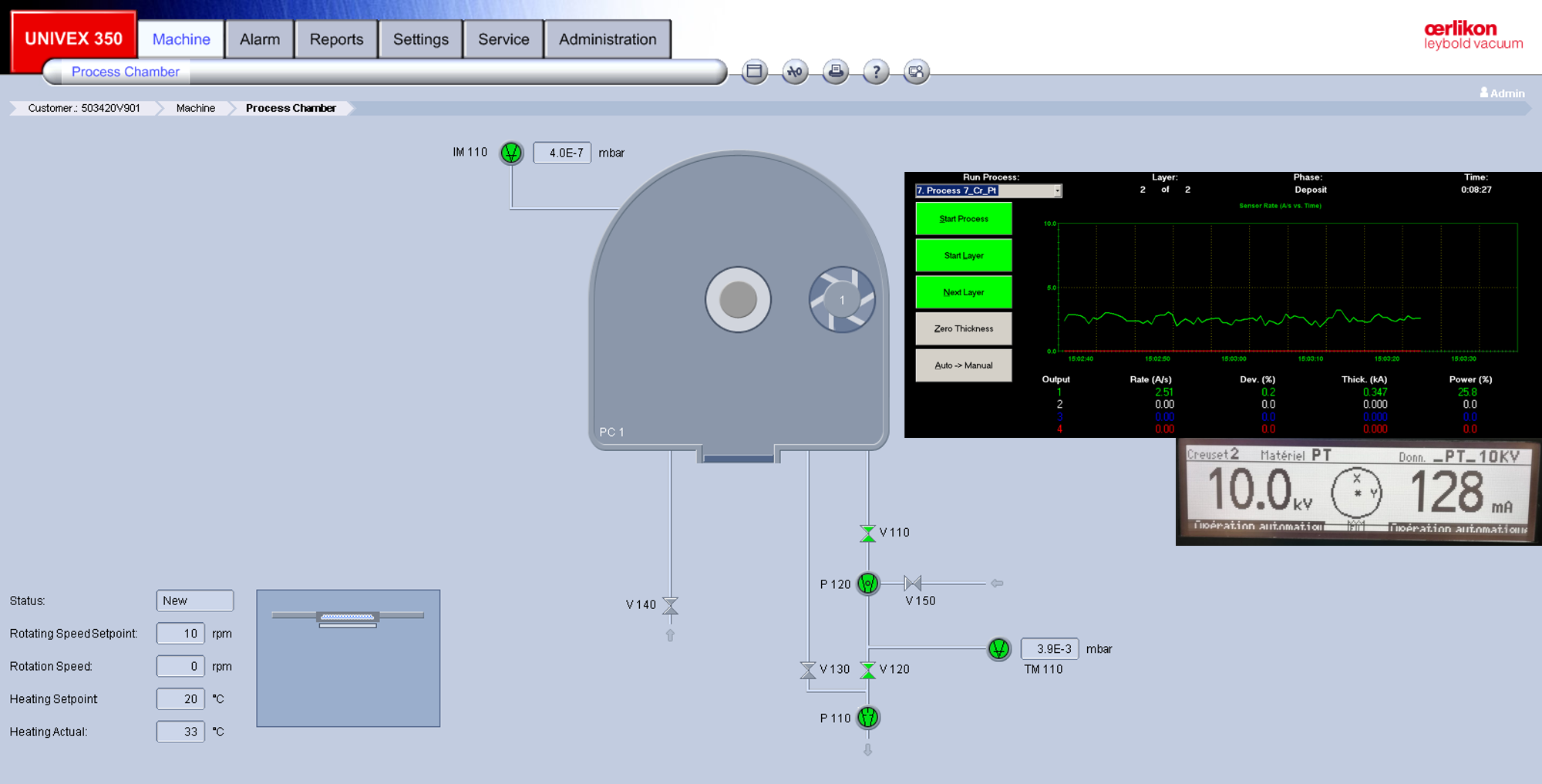Click the Rotating Speed Setpoint field

(180, 634)
